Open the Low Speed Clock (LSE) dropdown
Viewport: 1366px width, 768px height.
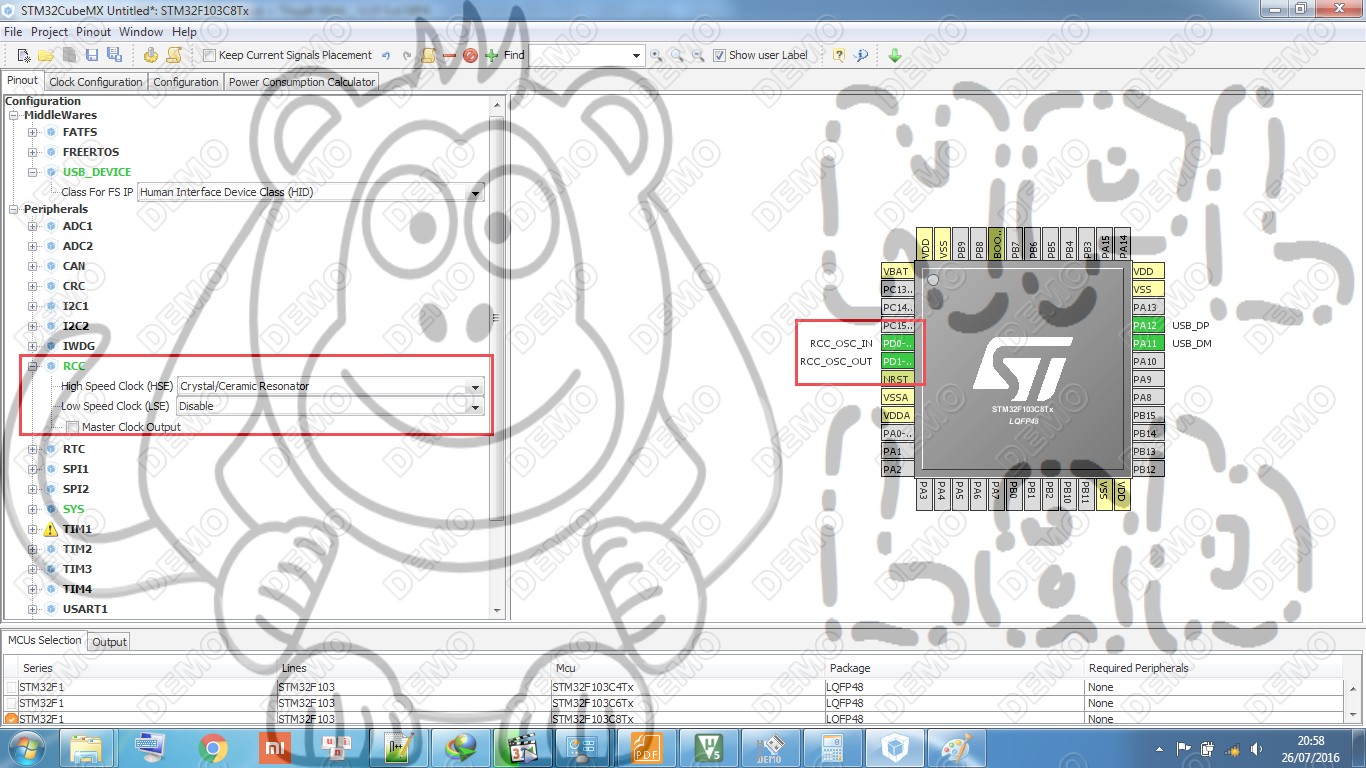[x=475, y=406]
